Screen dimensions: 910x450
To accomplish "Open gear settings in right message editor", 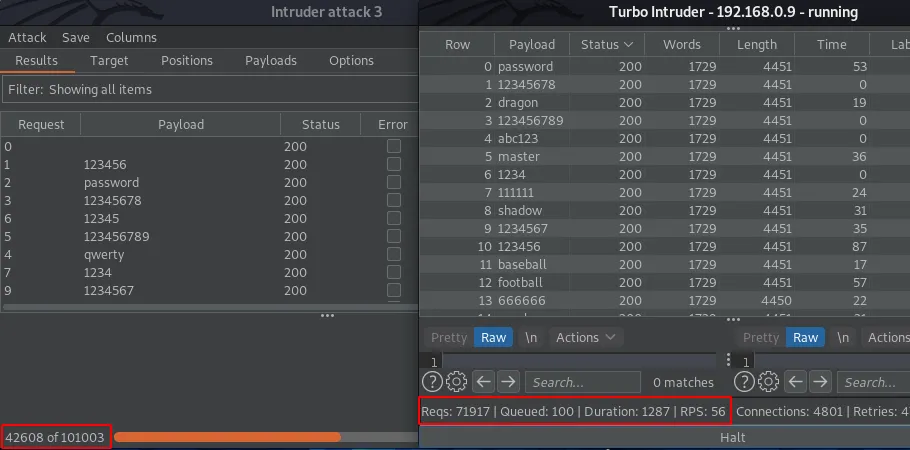I will pyautogui.click(x=769, y=382).
